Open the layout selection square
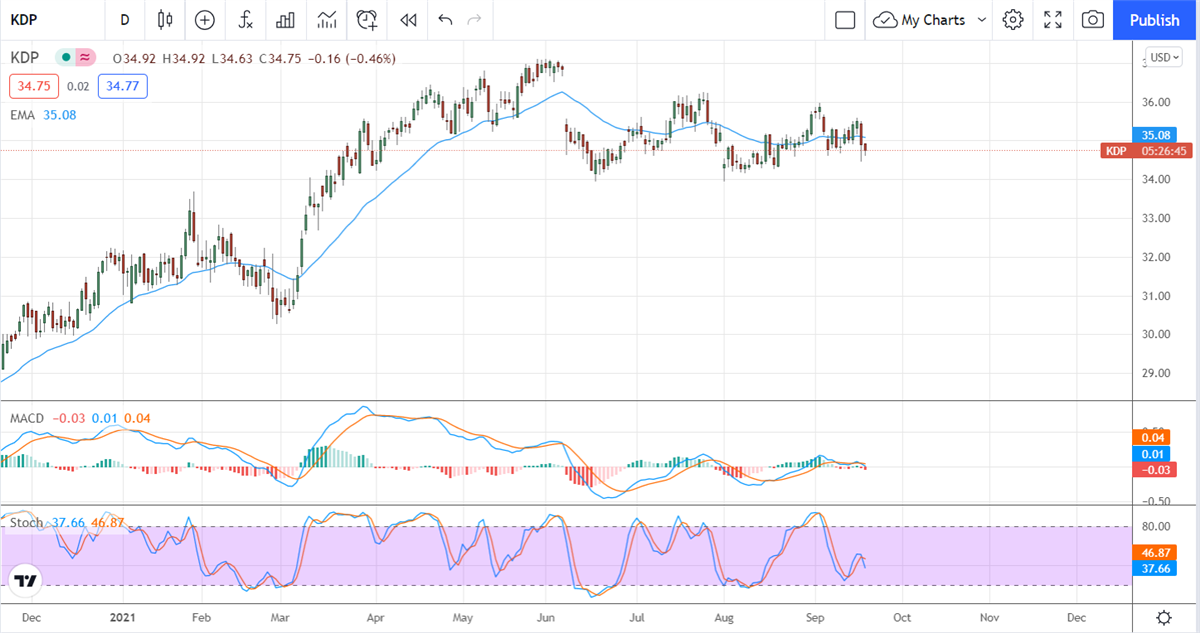 click(x=845, y=20)
